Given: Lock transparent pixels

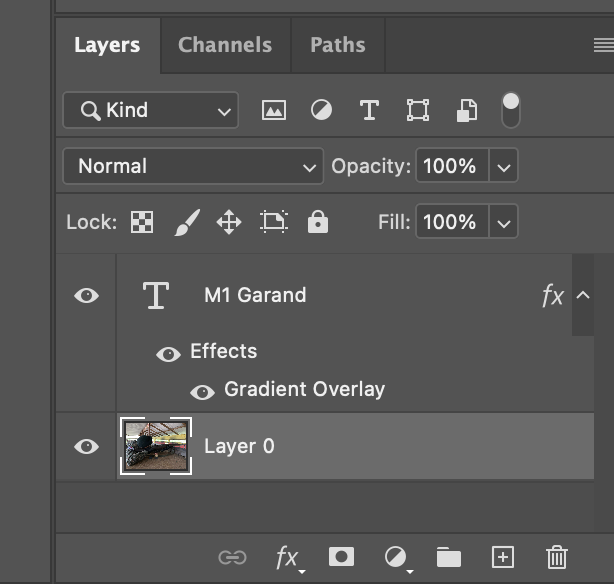Looking at the screenshot, I should click(142, 222).
